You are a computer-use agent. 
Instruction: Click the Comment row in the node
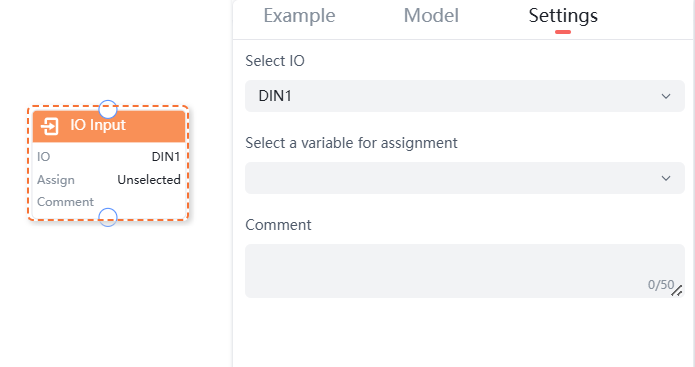point(109,202)
